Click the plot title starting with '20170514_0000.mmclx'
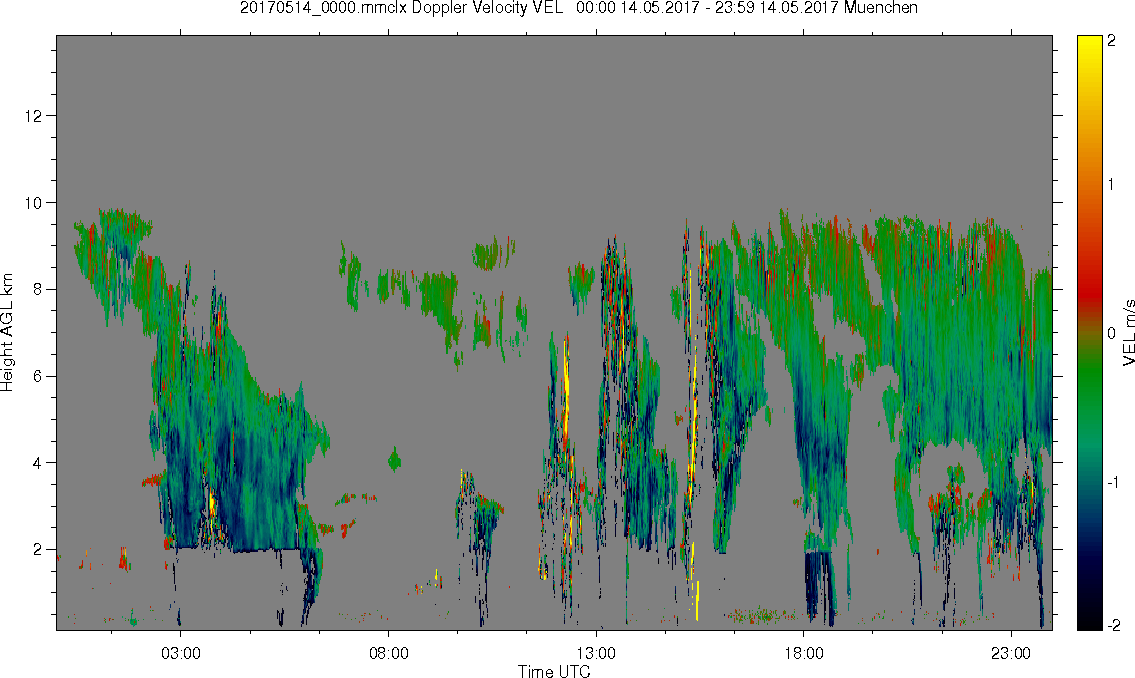Screen dimensions: 1135x678 (579, 8)
